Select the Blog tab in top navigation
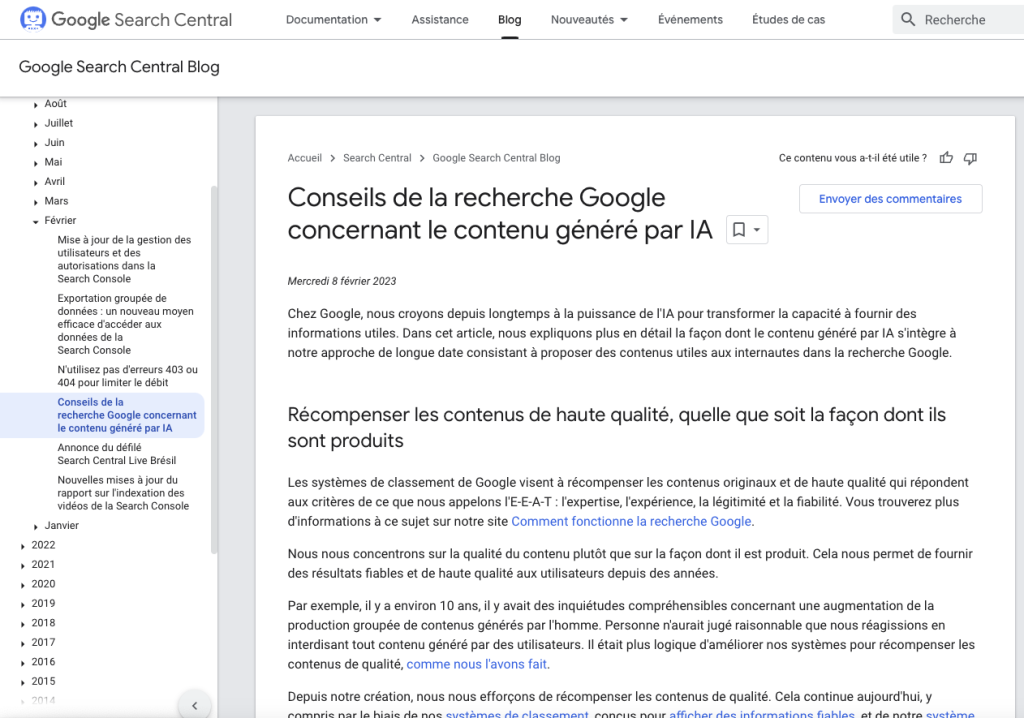The width and height of the screenshot is (1024, 718). pos(509,20)
